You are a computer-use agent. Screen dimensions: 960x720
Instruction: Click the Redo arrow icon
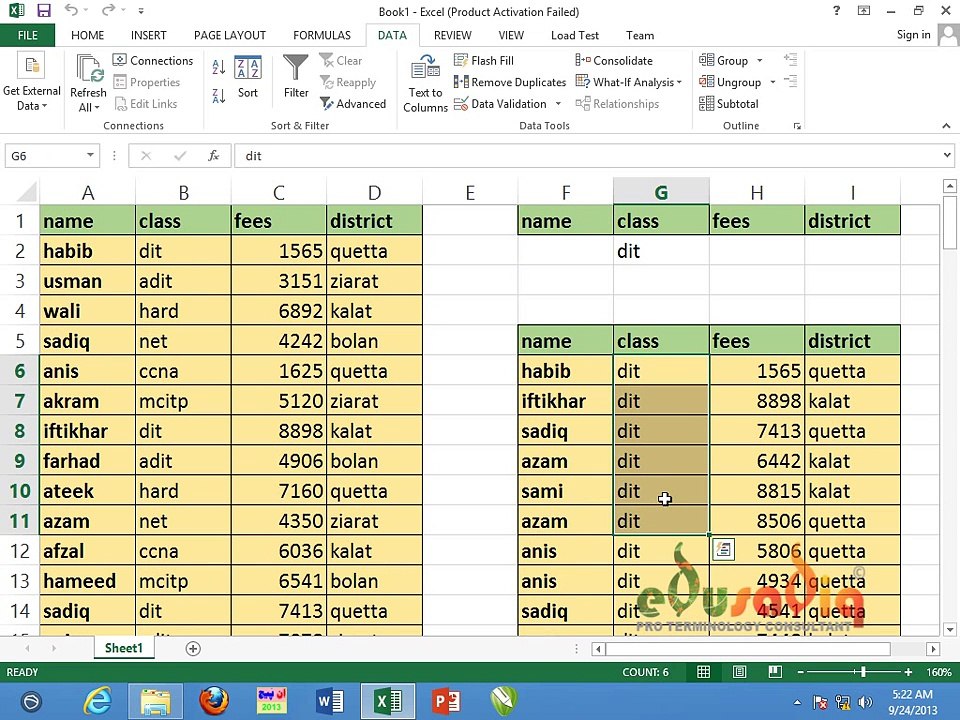coord(108,10)
